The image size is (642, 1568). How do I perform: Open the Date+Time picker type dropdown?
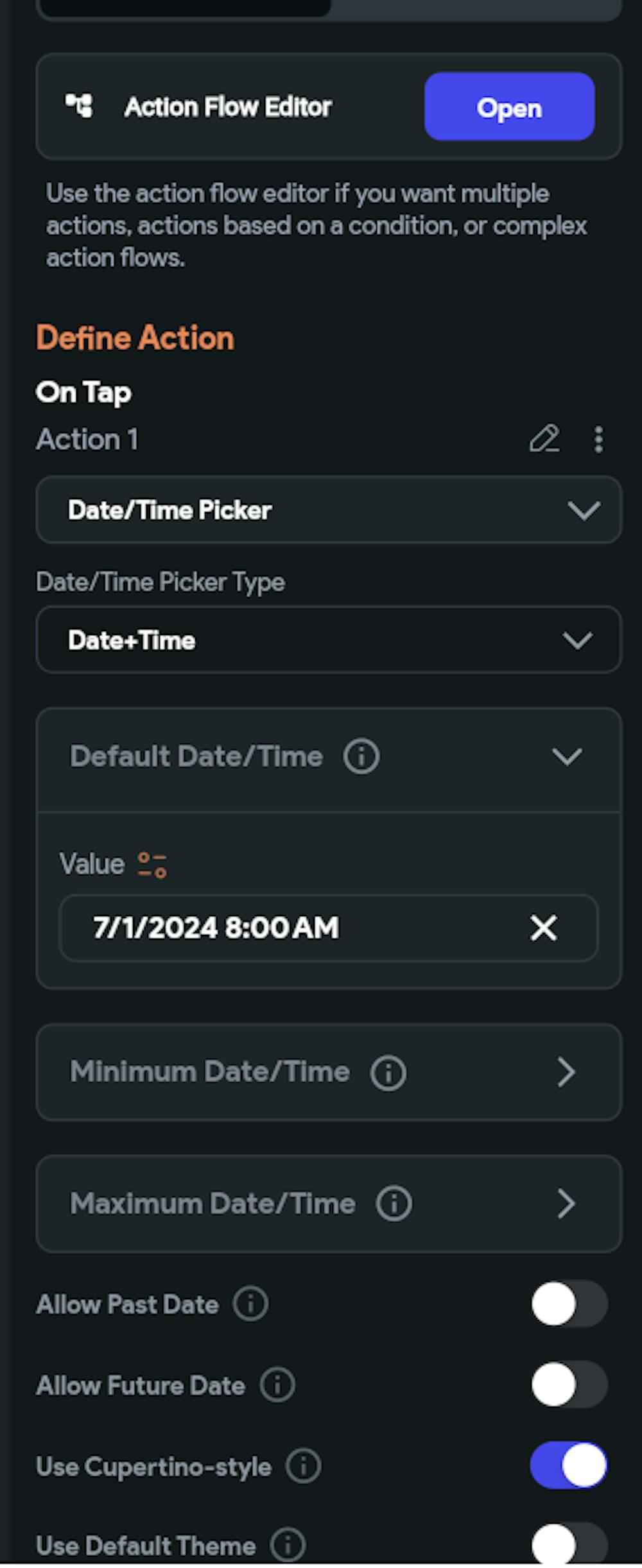tap(328, 640)
